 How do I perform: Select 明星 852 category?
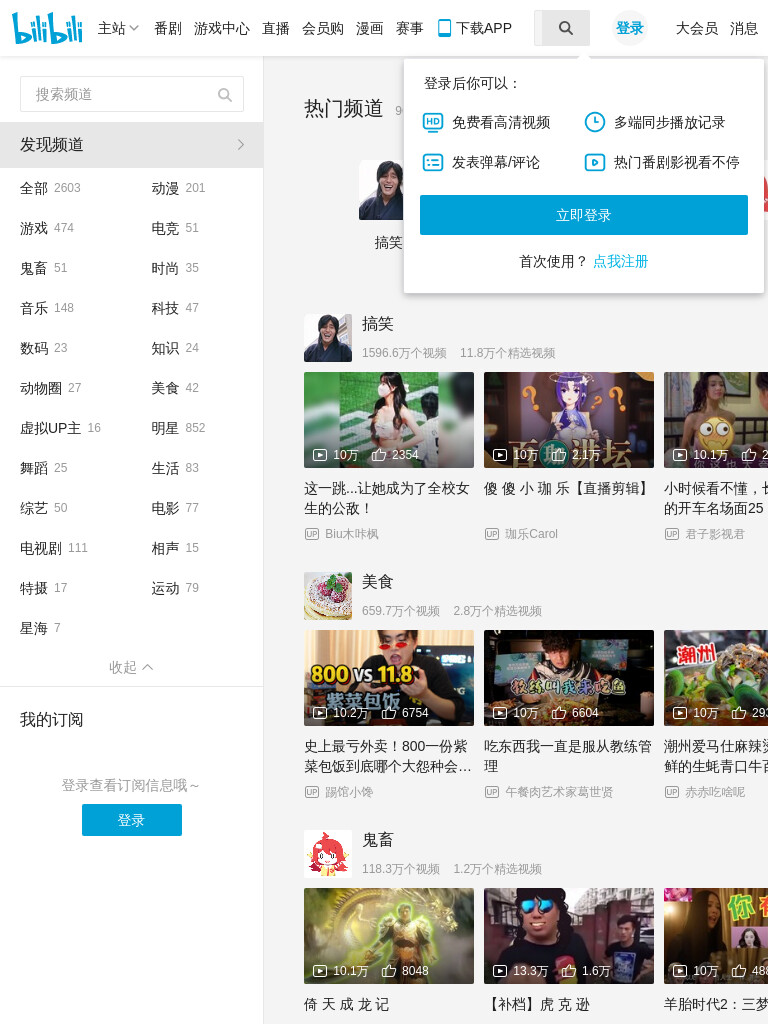(x=178, y=428)
